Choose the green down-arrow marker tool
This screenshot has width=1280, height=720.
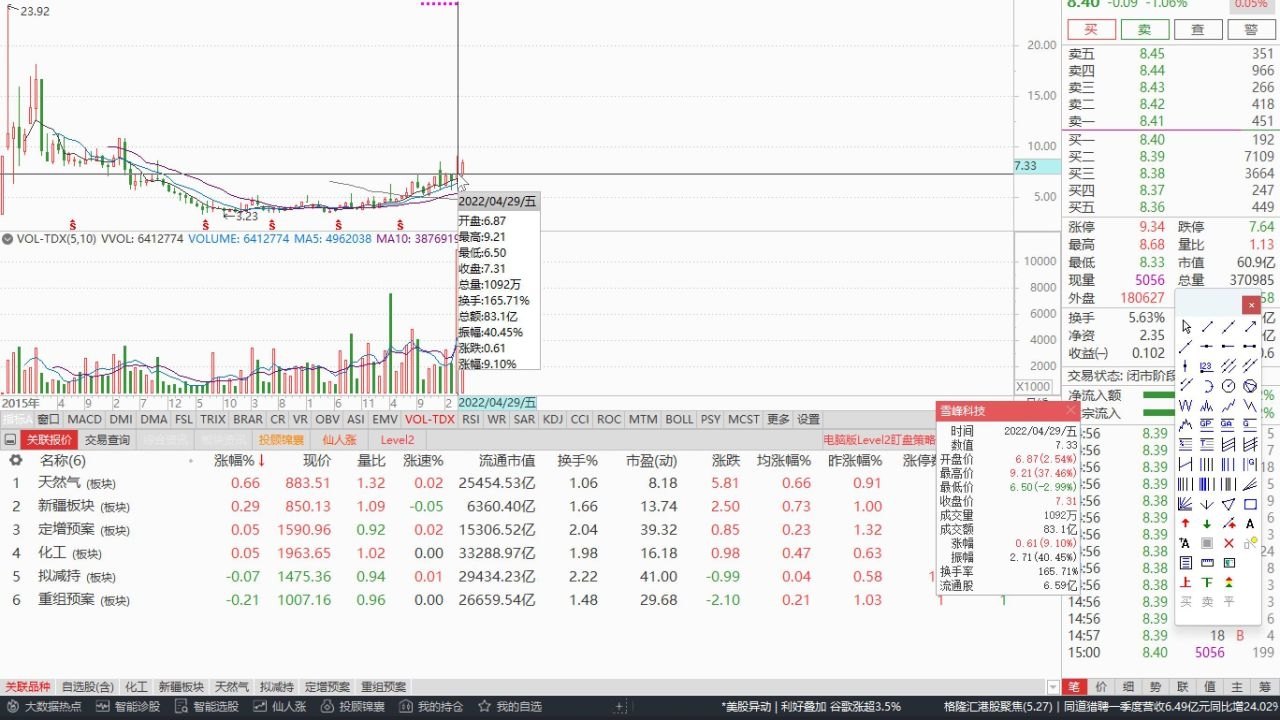click(x=1207, y=523)
